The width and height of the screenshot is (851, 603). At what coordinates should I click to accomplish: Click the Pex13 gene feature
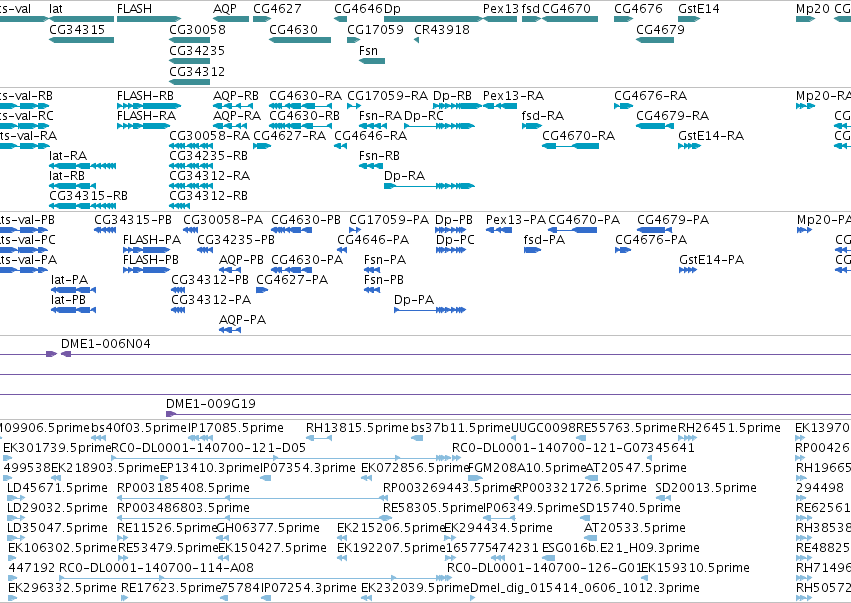(500, 19)
